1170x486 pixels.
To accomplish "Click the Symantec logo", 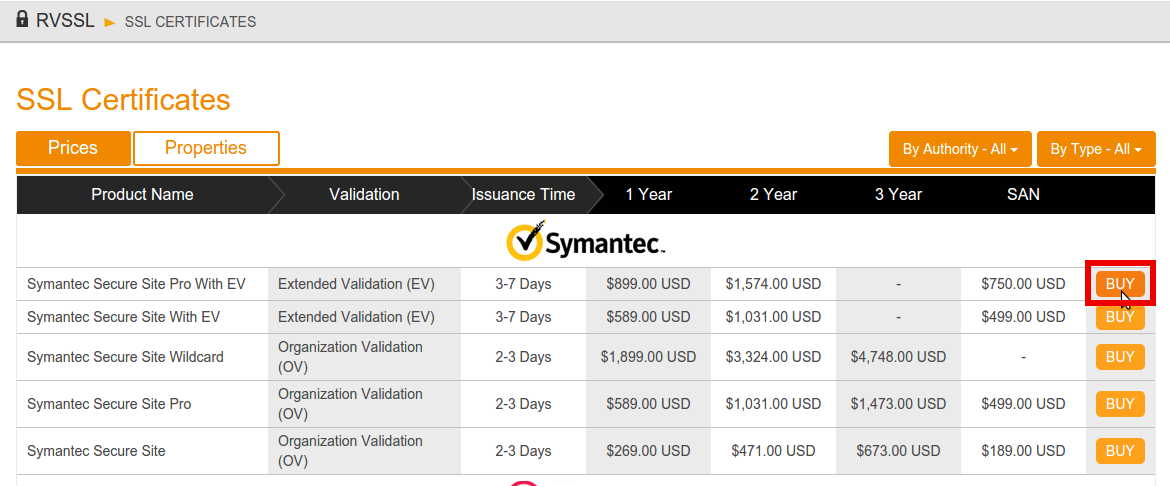I will [x=585, y=242].
